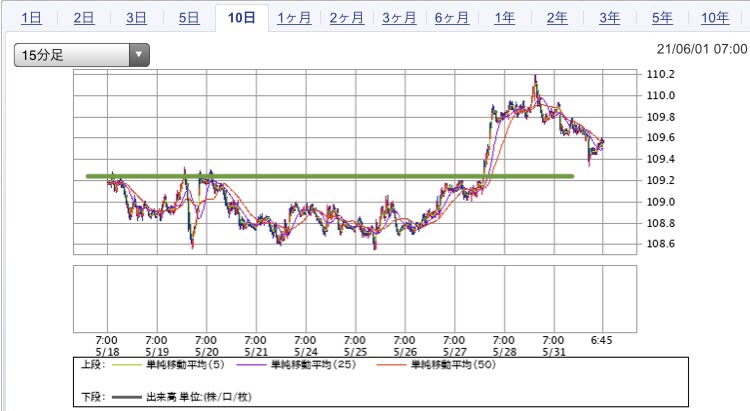The image size is (750, 411).
Task: Click the 下段 legend label
Action: click(x=93, y=397)
